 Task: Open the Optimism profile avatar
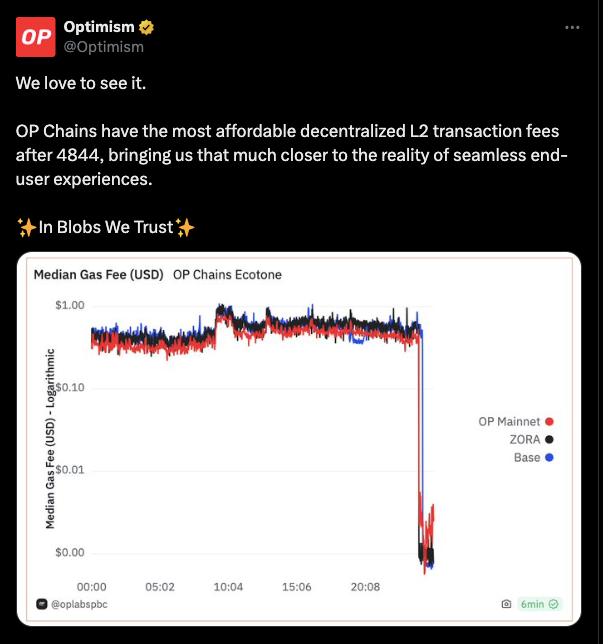tap(36, 37)
